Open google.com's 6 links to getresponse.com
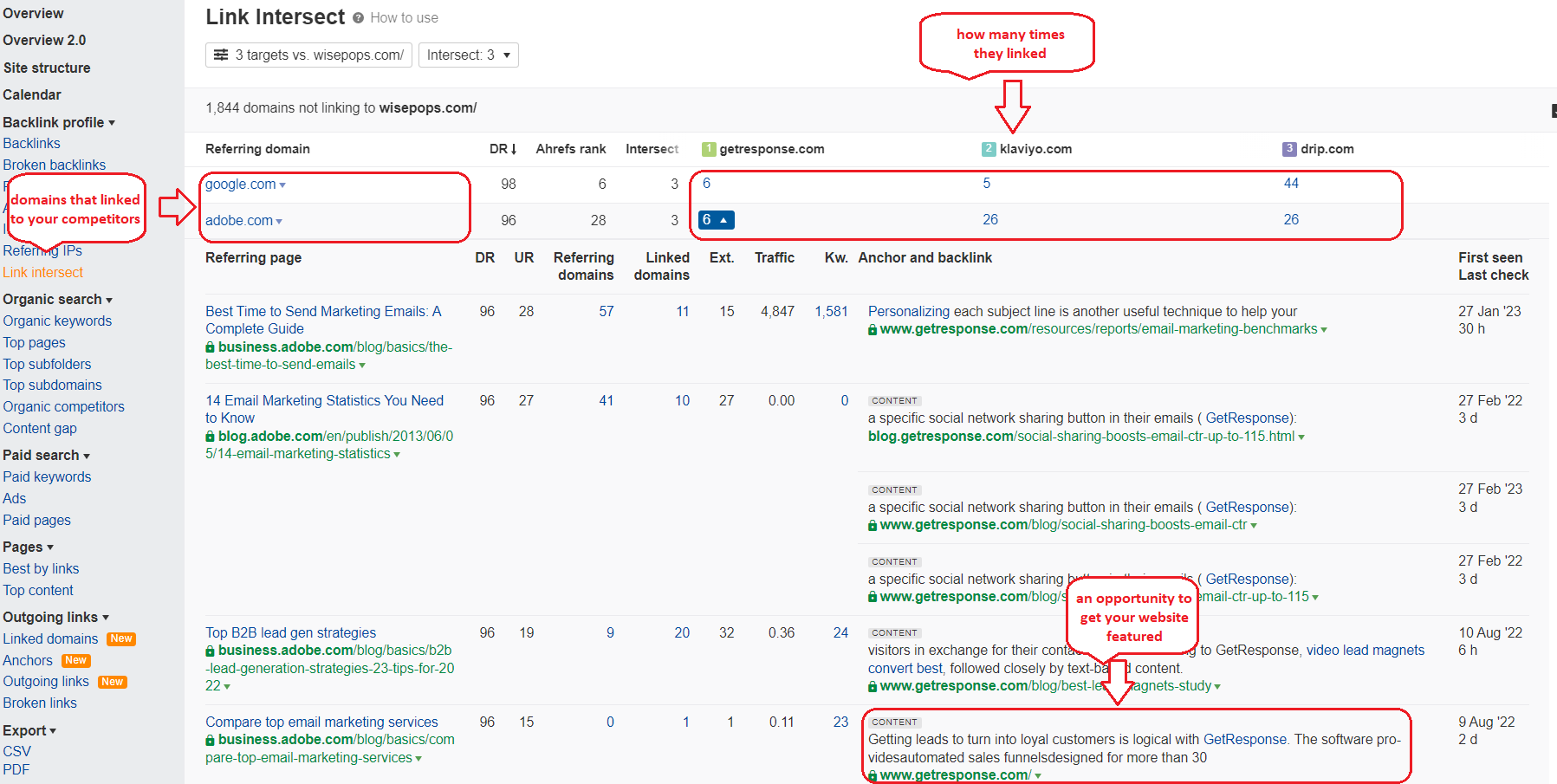 (707, 184)
